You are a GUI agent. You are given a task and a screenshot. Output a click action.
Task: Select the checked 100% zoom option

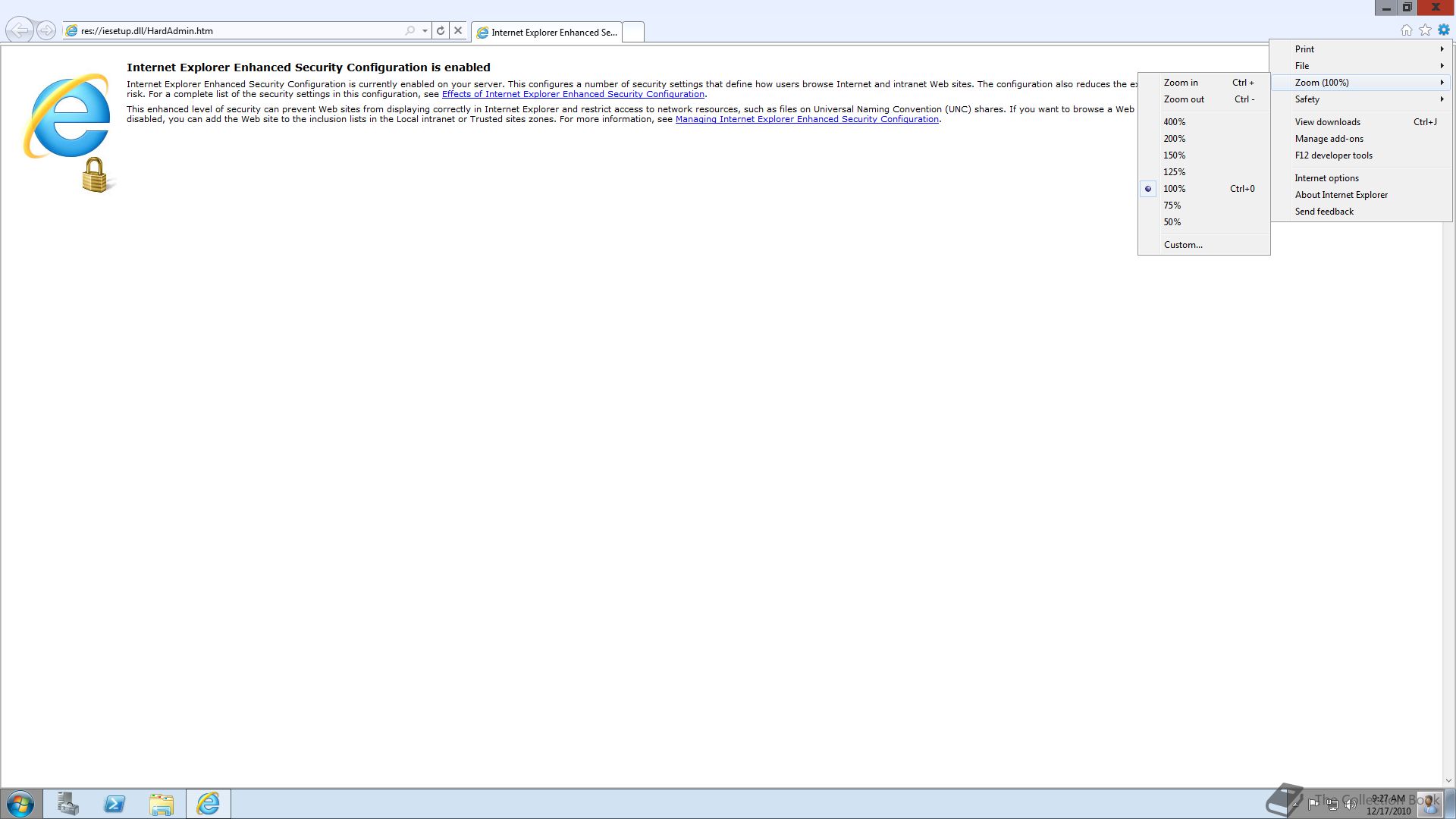1204,189
